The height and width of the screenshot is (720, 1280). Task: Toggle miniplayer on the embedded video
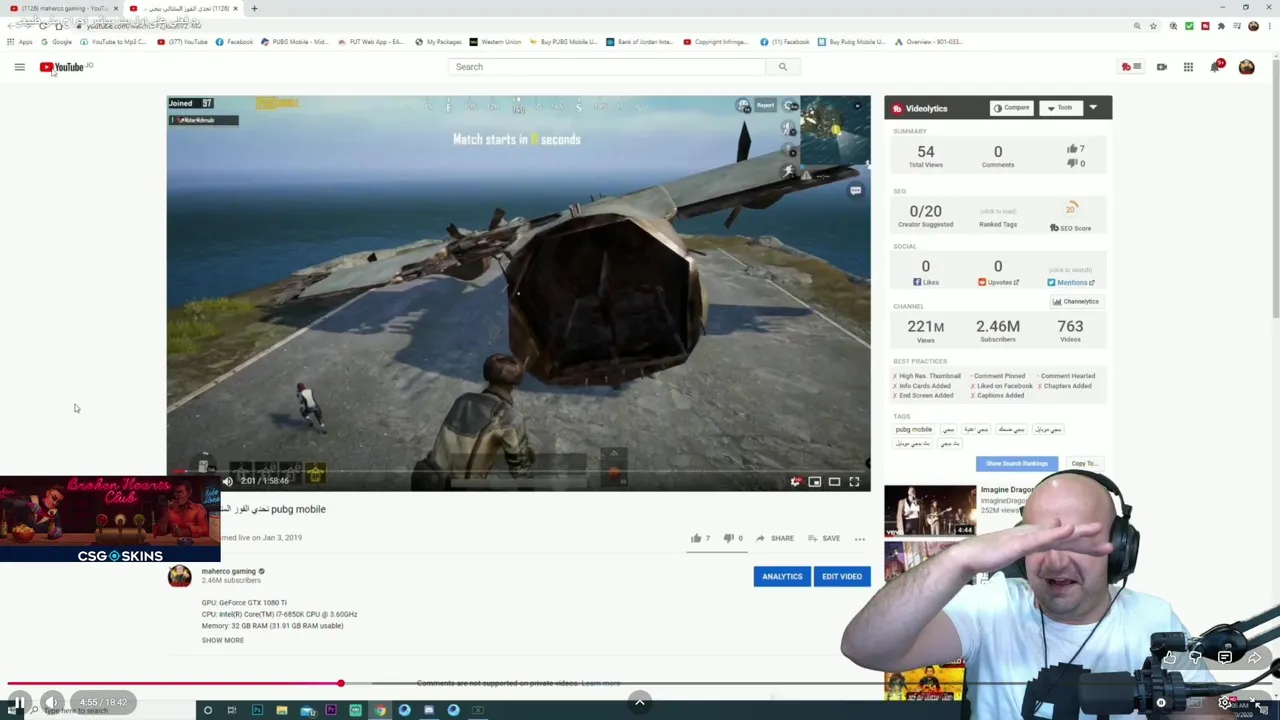[815, 482]
